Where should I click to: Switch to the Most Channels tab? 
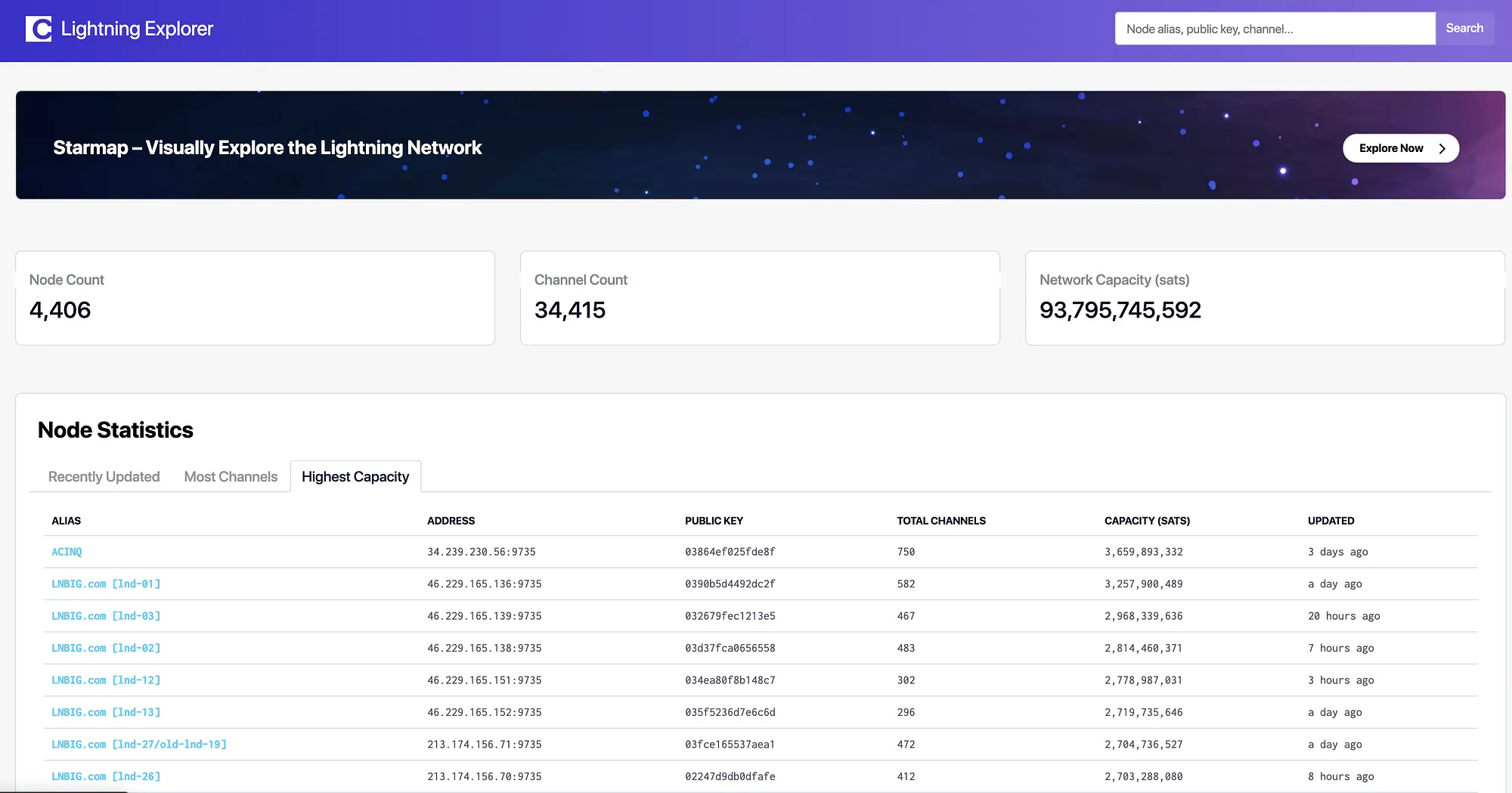[x=231, y=477]
